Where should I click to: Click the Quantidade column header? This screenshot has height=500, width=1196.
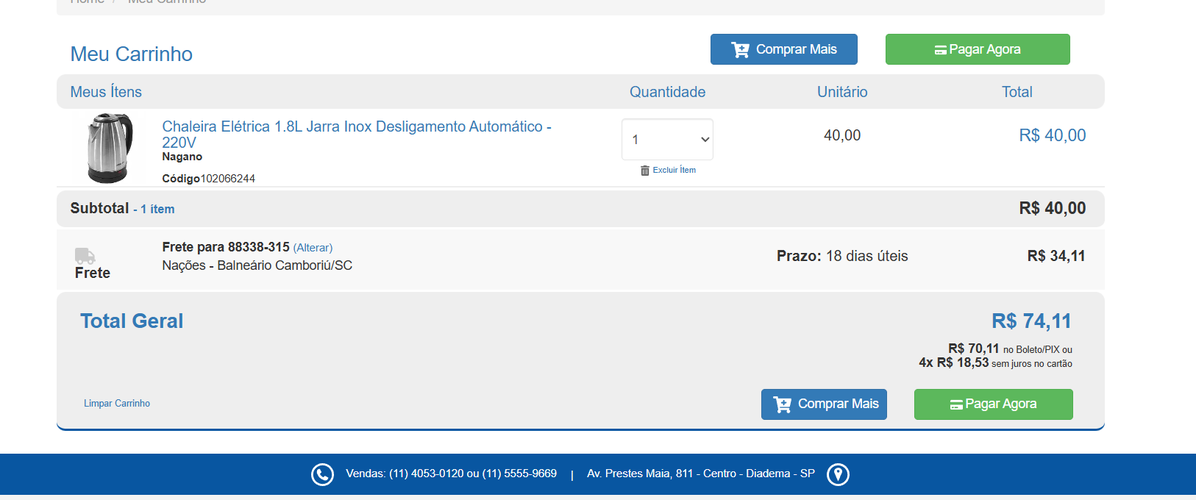point(667,92)
